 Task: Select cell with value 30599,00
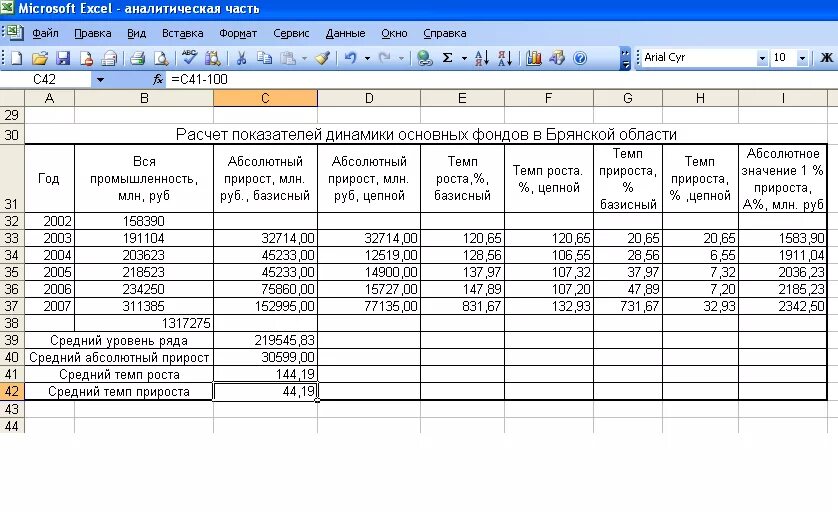pos(265,357)
